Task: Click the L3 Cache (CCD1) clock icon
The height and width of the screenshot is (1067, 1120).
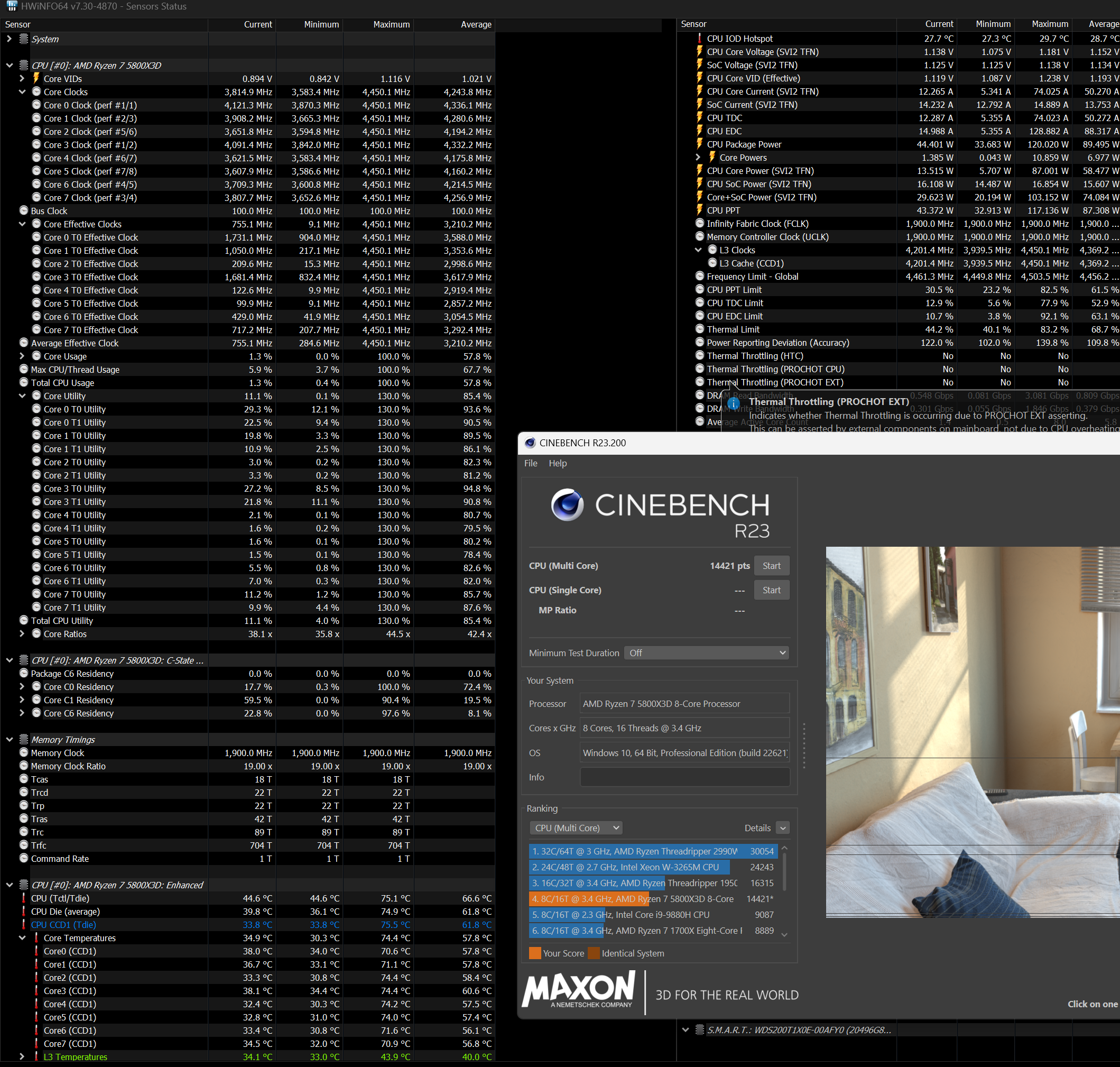Action: [712, 263]
